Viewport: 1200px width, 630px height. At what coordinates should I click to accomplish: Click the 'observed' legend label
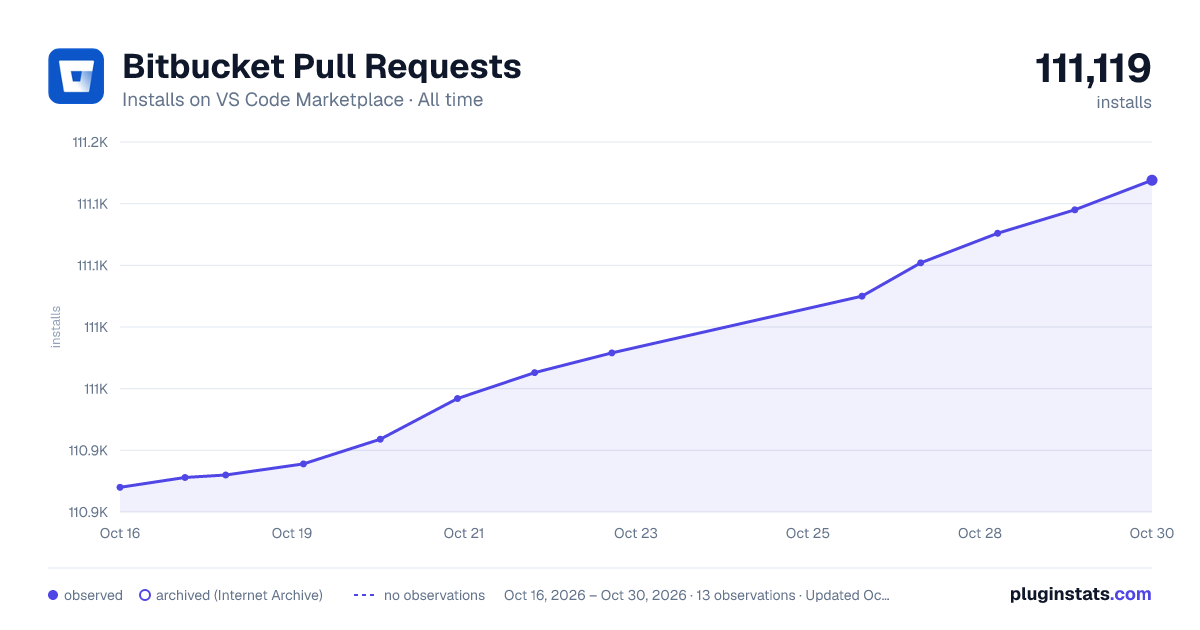[x=93, y=595]
